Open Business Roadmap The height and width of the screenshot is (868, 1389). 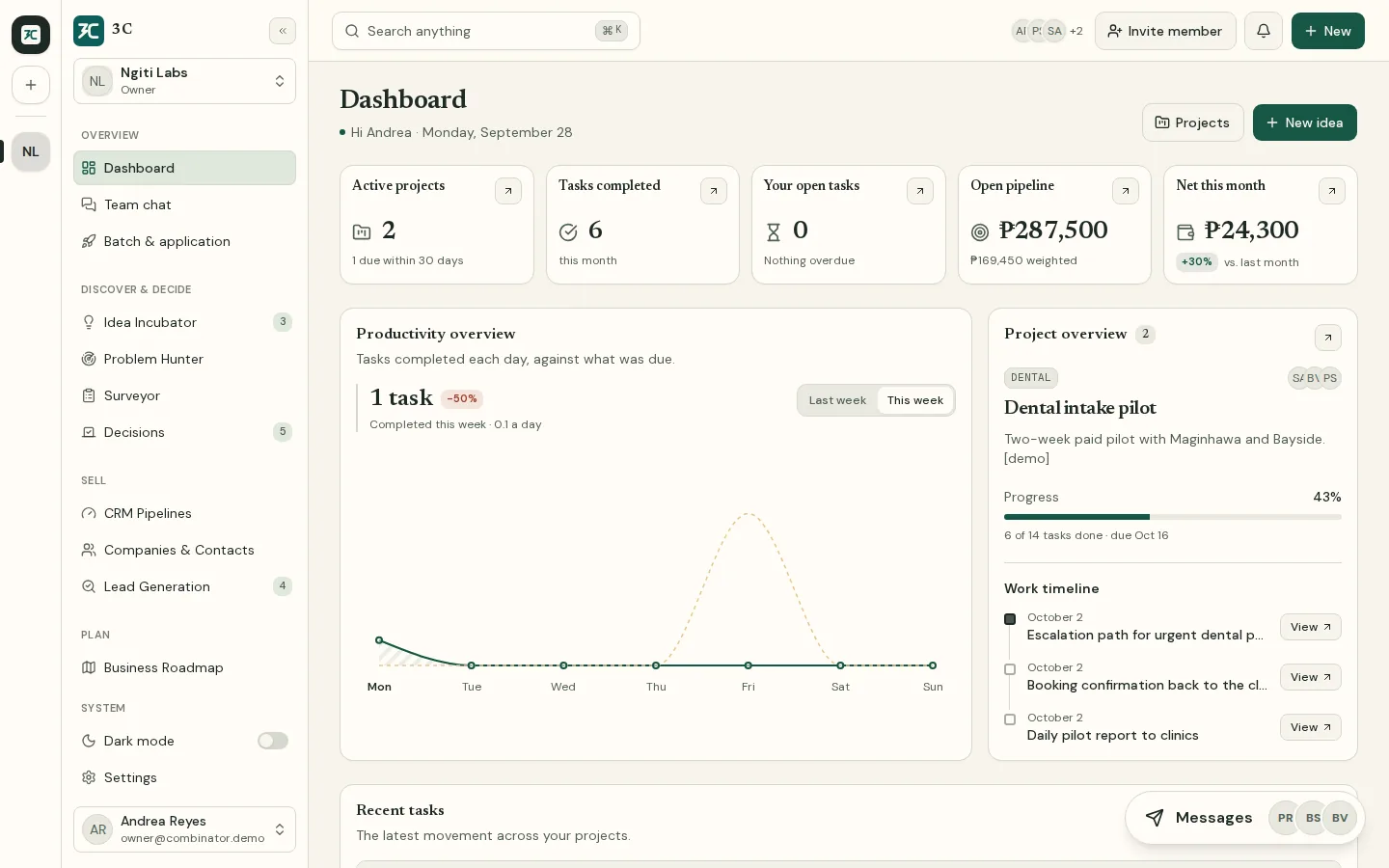point(184,667)
